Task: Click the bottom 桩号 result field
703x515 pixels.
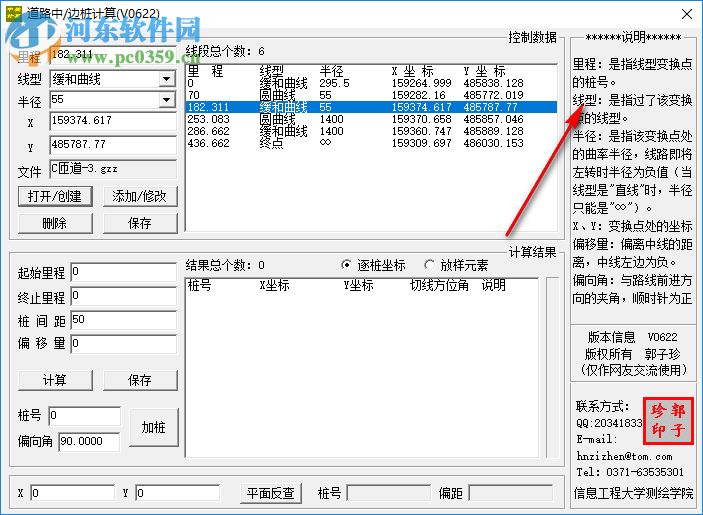Action: pos(389,493)
